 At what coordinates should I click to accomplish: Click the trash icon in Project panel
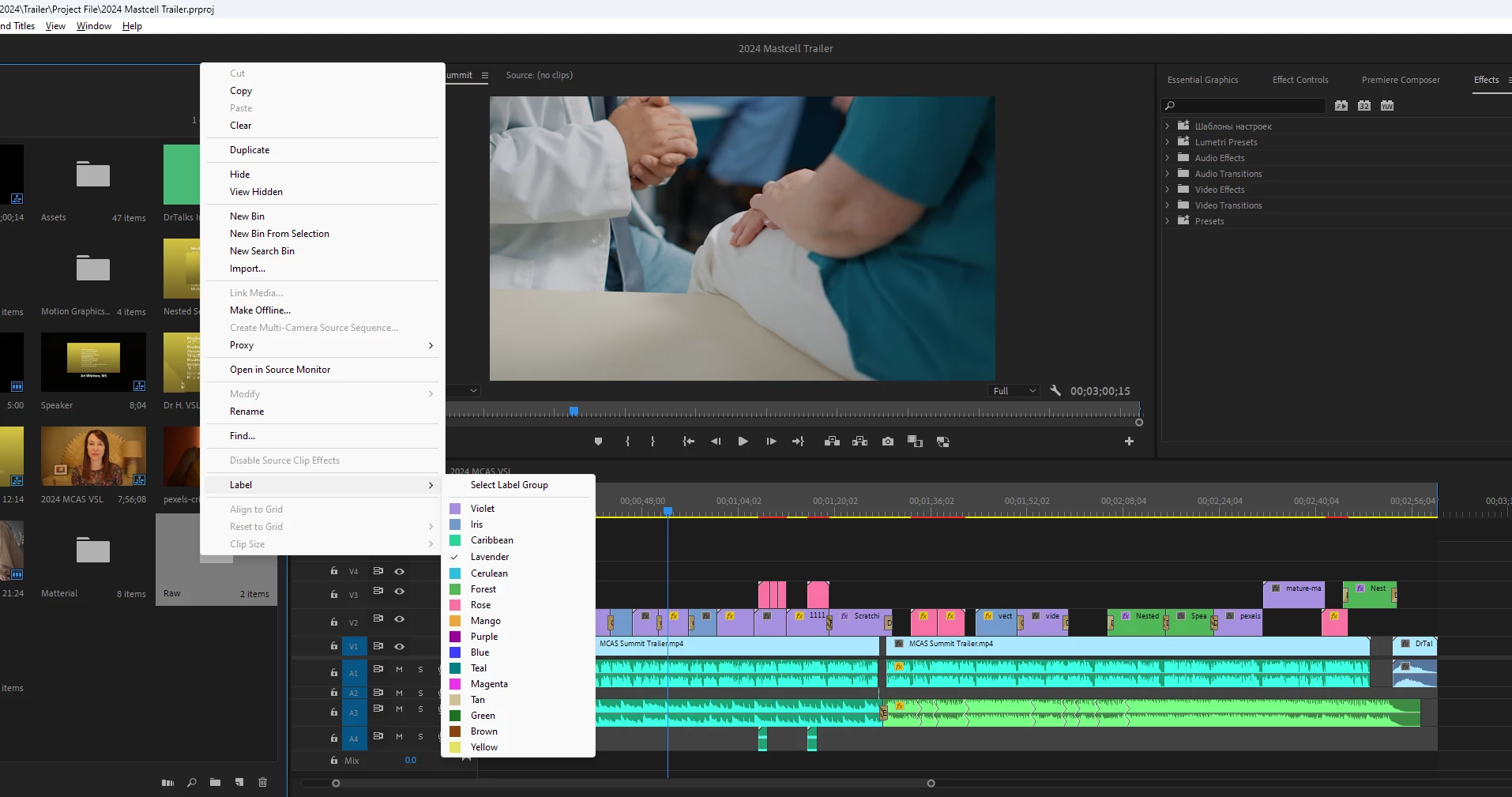[262, 782]
